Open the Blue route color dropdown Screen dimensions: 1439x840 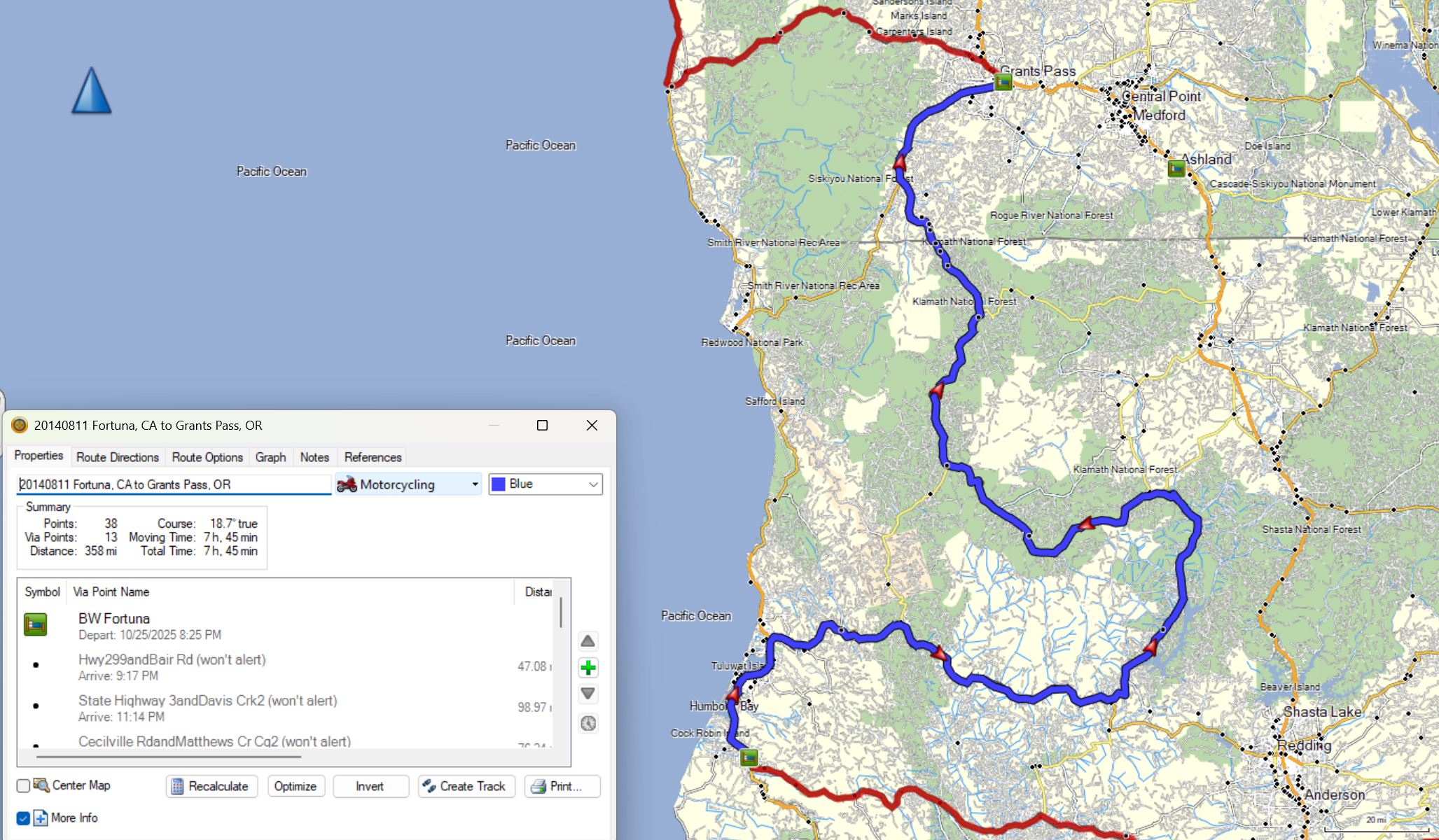point(545,484)
